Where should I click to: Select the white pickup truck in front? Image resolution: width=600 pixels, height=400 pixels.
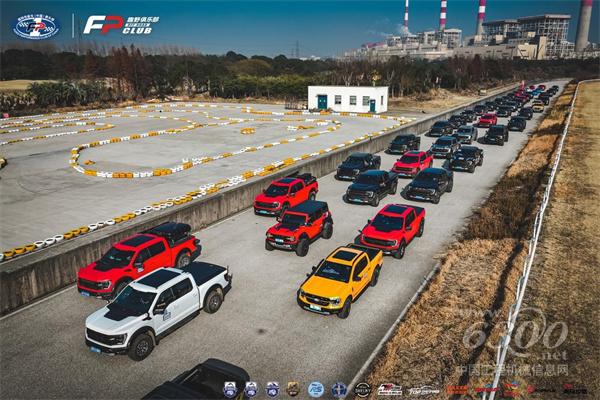pyautogui.click(x=157, y=307)
